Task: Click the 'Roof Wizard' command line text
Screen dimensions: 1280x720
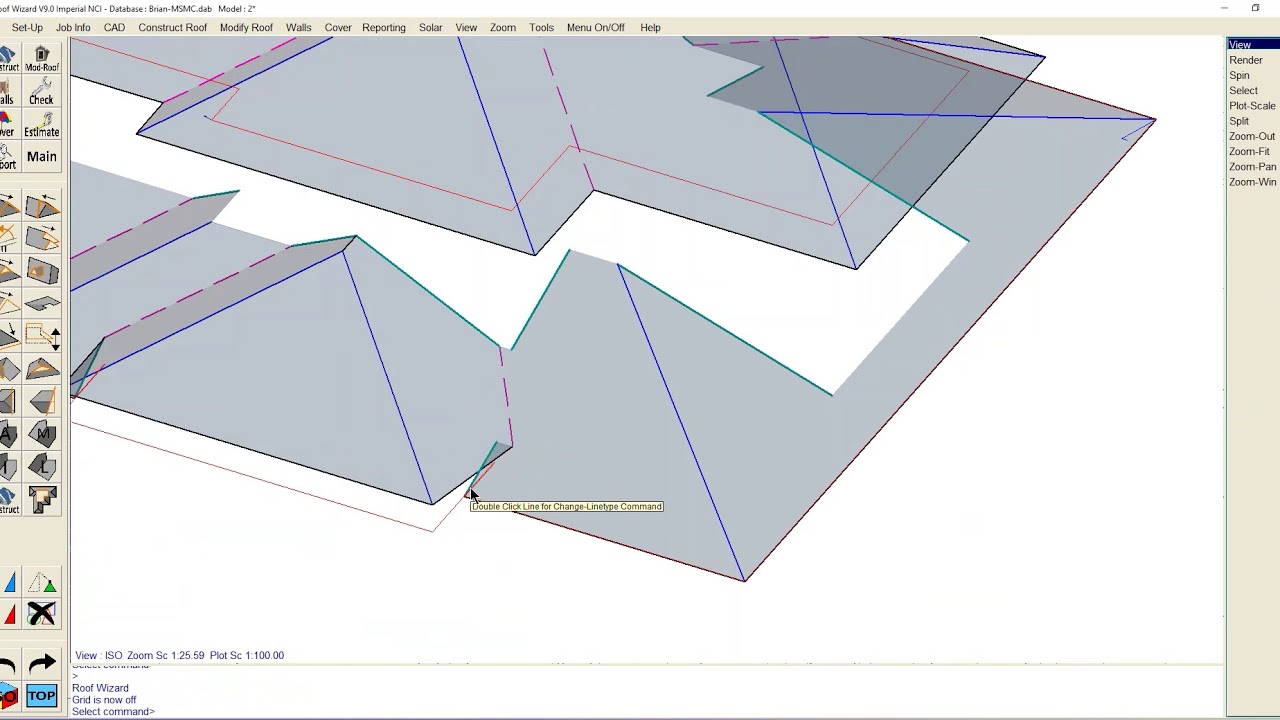Action: coord(100,688)
